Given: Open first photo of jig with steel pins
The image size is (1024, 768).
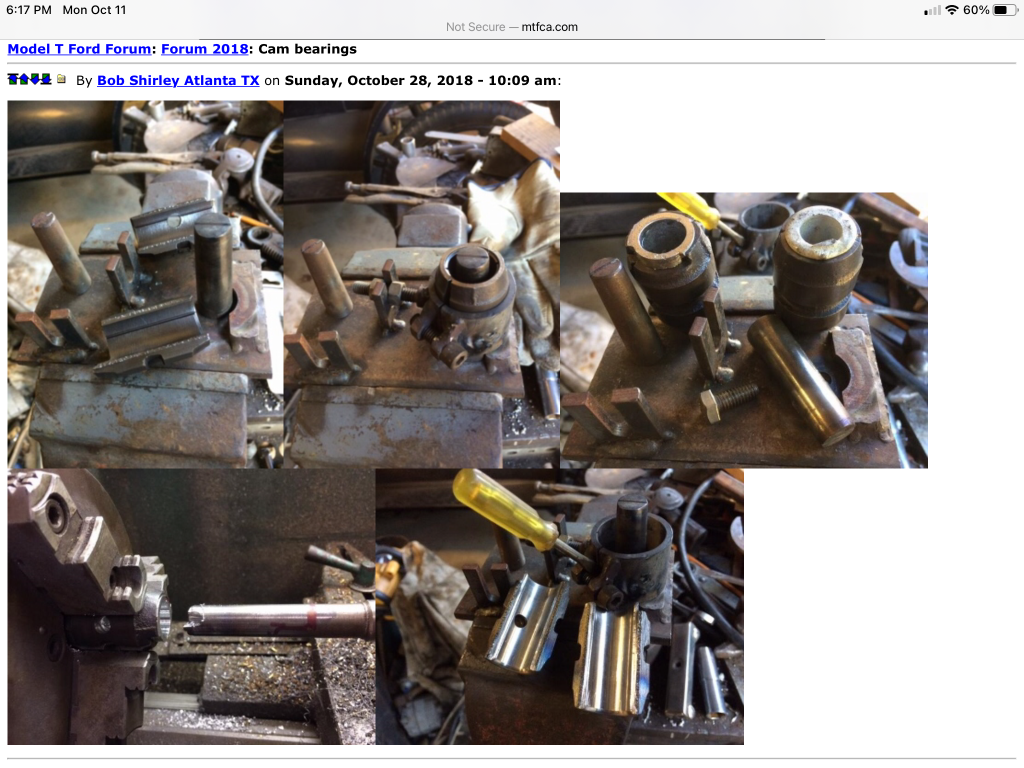Looking at the screenshot, I should click(x=145, y=283).
